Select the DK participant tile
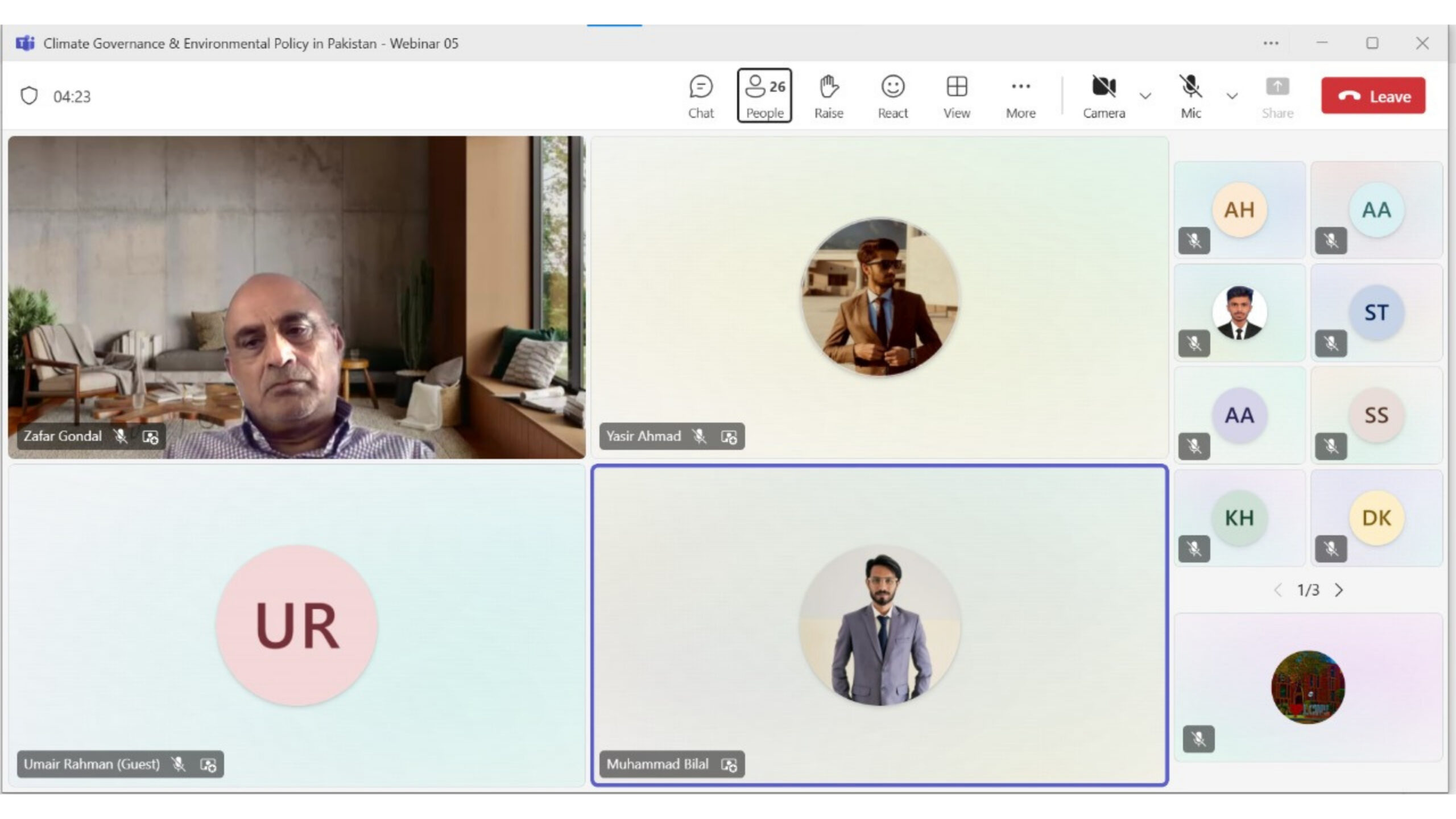This screenshot has width=1456, height=819. click(x=1376, y=518)
